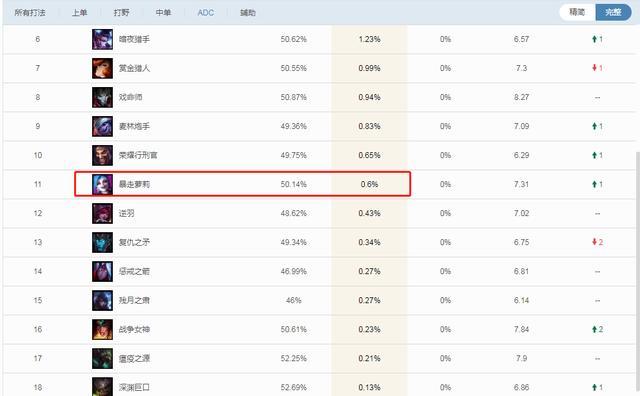The image size is (640, 396).
Task: Click the green up arrow in 战争女神 row
Action: tap(594, 329)
